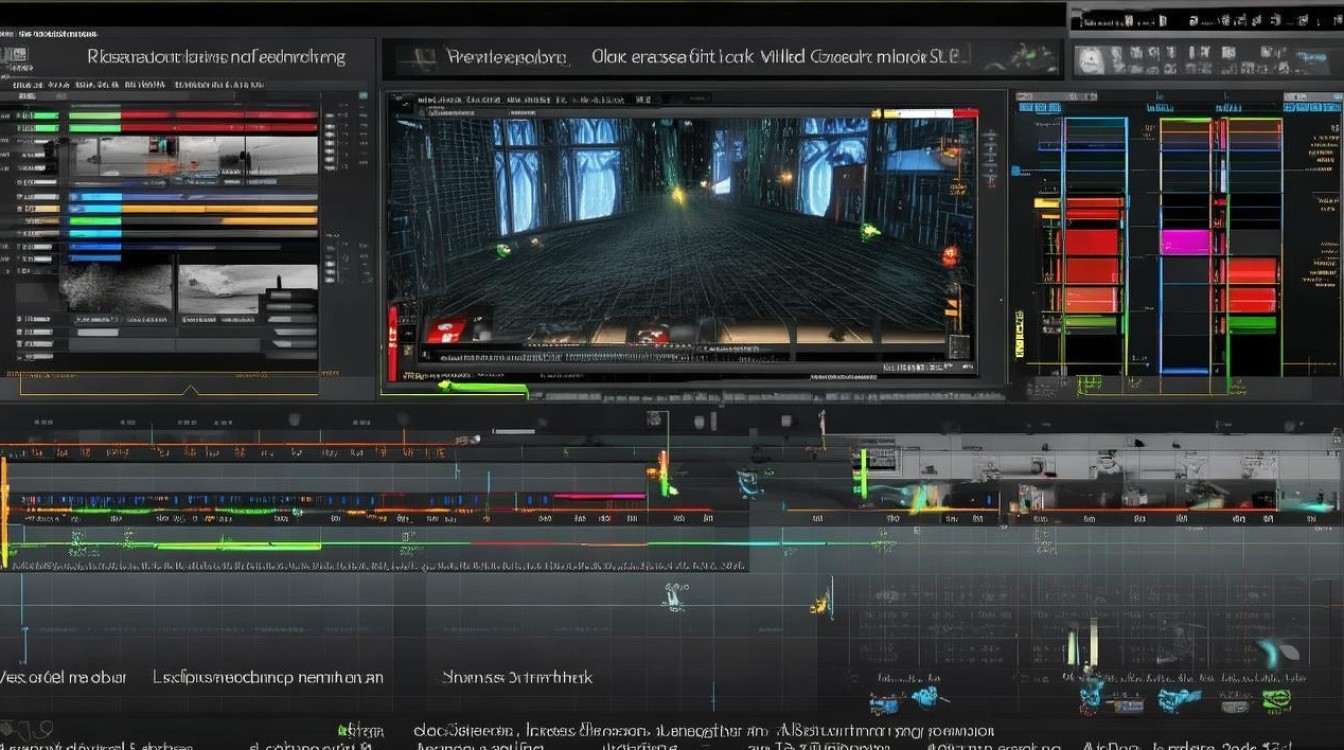1344x750 pixels.
Task: Select the long green clip on the timeline's lower track
Action: pos(238,546)
